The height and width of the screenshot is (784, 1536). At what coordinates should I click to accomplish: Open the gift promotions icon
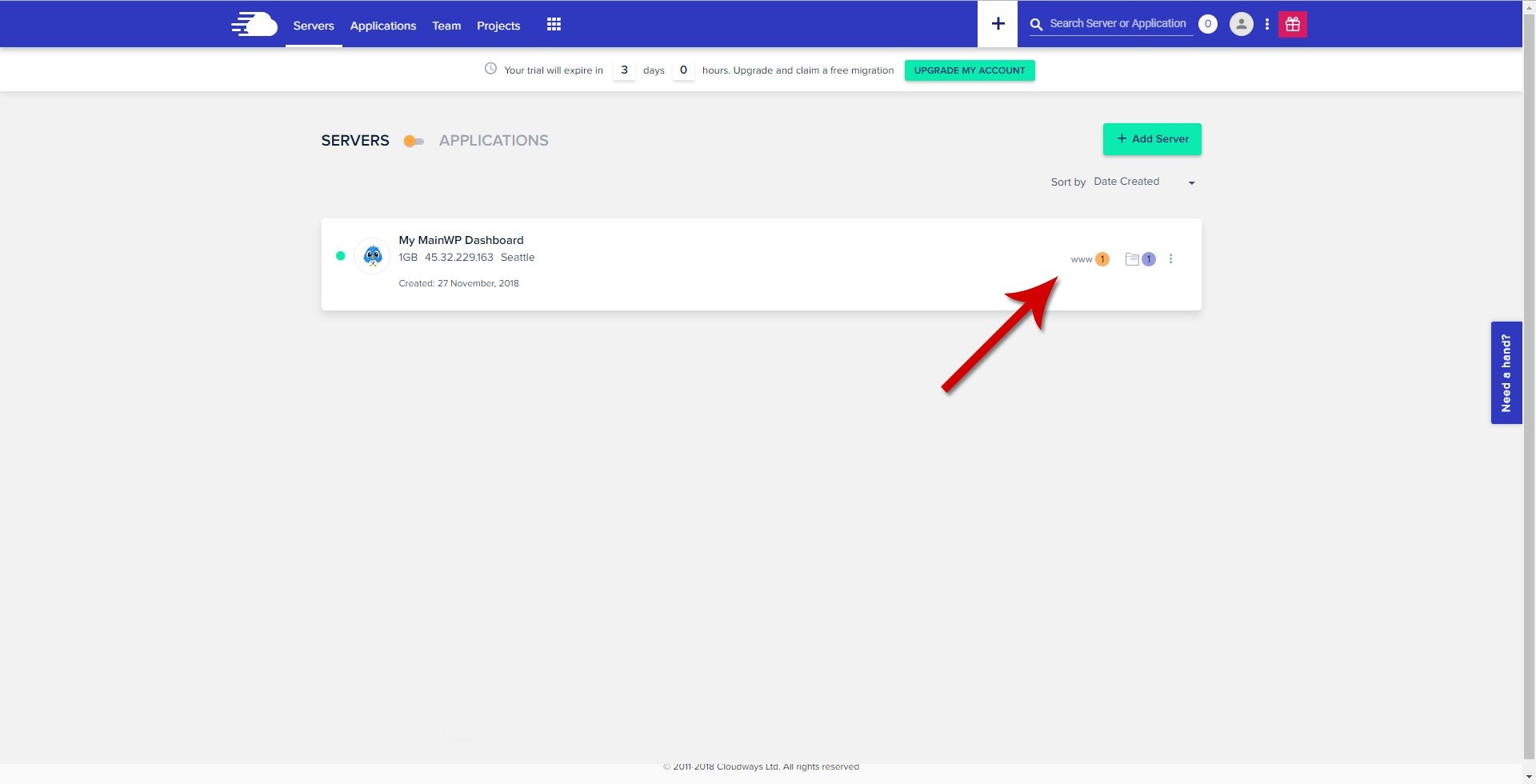click(x=1293, y=24)
